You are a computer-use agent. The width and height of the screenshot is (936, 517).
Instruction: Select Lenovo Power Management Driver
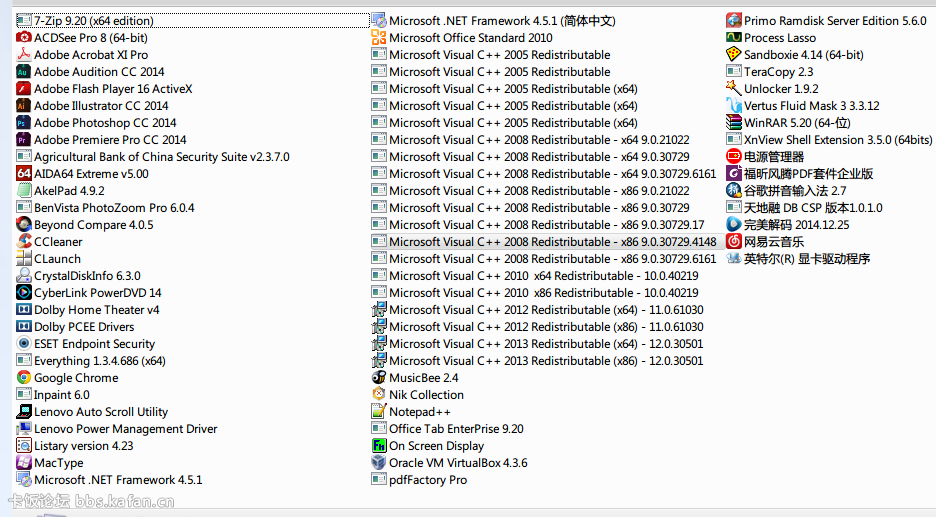point(118,429)
